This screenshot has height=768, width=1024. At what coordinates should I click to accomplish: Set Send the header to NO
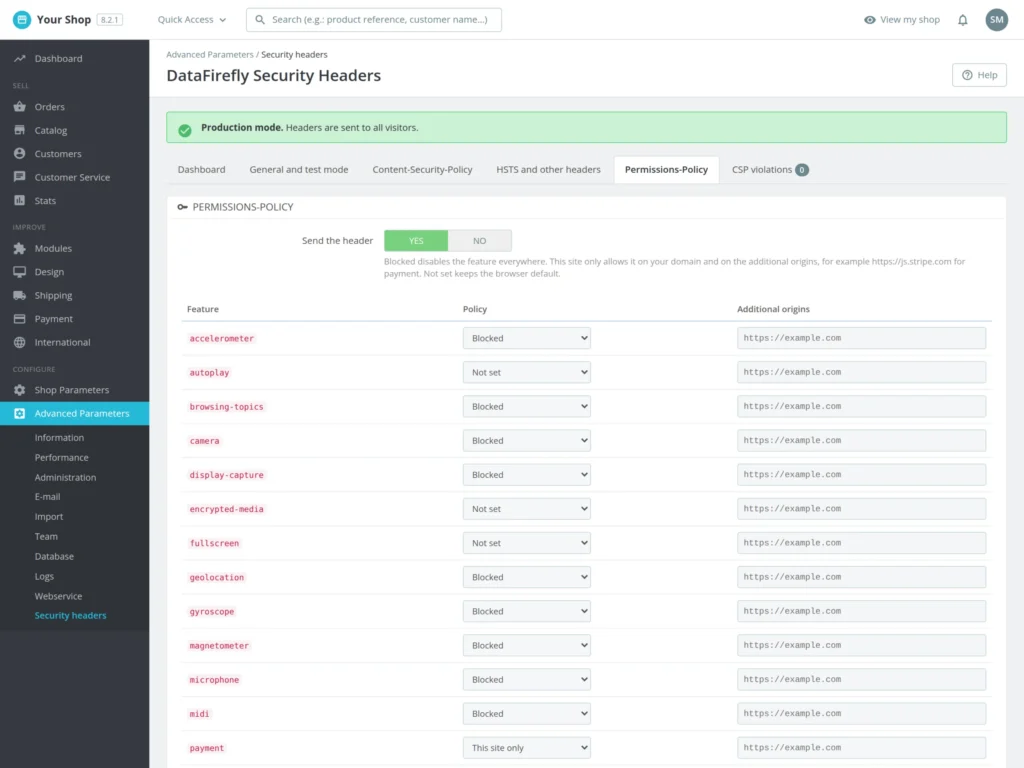click(x=479, y=240)
